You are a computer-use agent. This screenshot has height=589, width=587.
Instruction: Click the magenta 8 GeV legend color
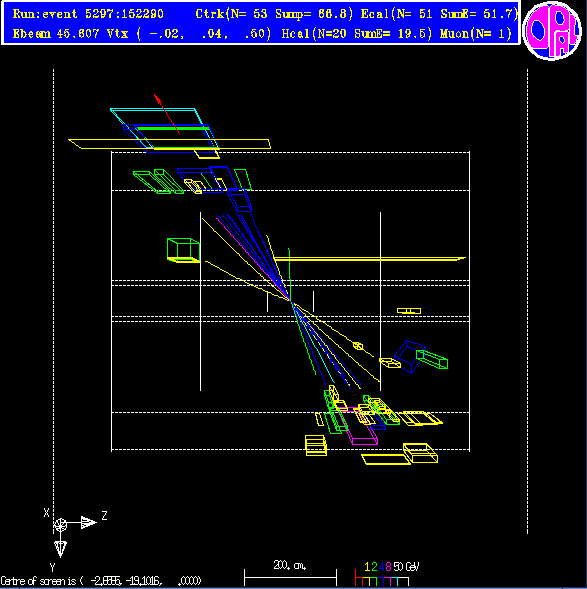point(388,566)
